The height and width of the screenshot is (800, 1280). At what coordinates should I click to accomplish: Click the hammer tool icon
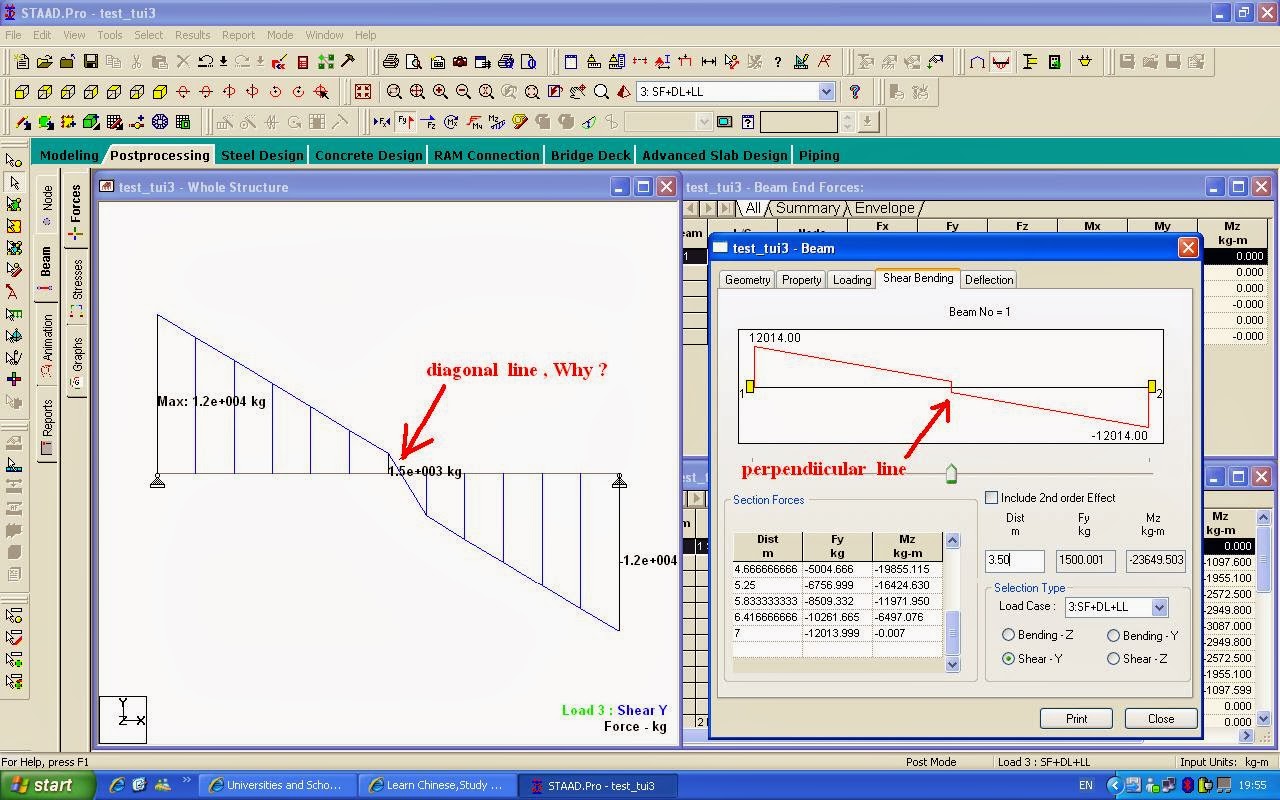[x=348, y=62]
